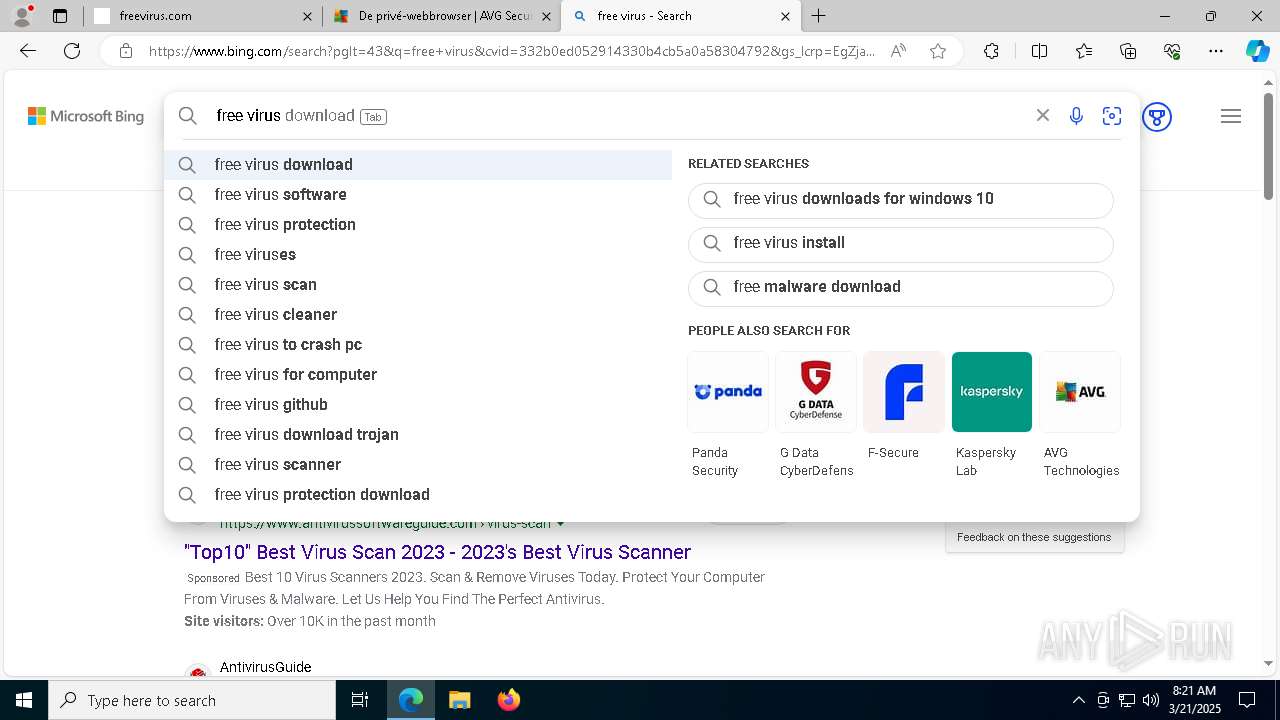Choose suggestion 'free virus software'
Screen dimensions: 1280x720
click(x=419, y=195)
